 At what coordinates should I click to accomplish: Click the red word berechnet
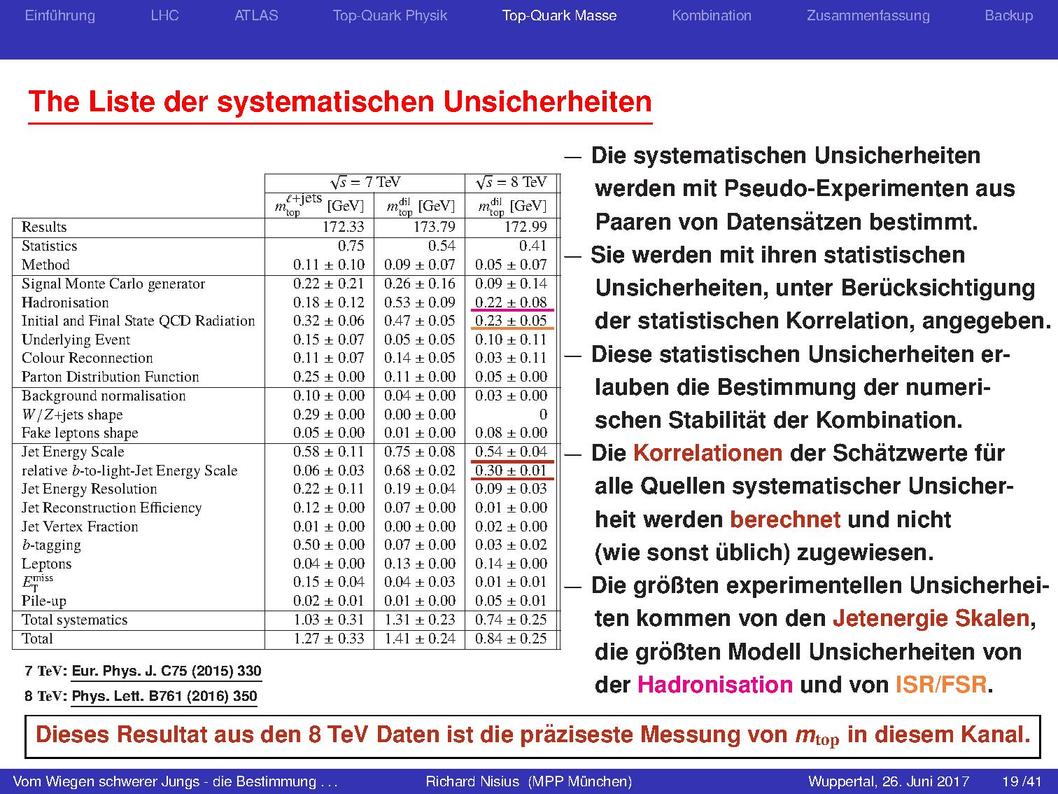(x=785, y=519)
